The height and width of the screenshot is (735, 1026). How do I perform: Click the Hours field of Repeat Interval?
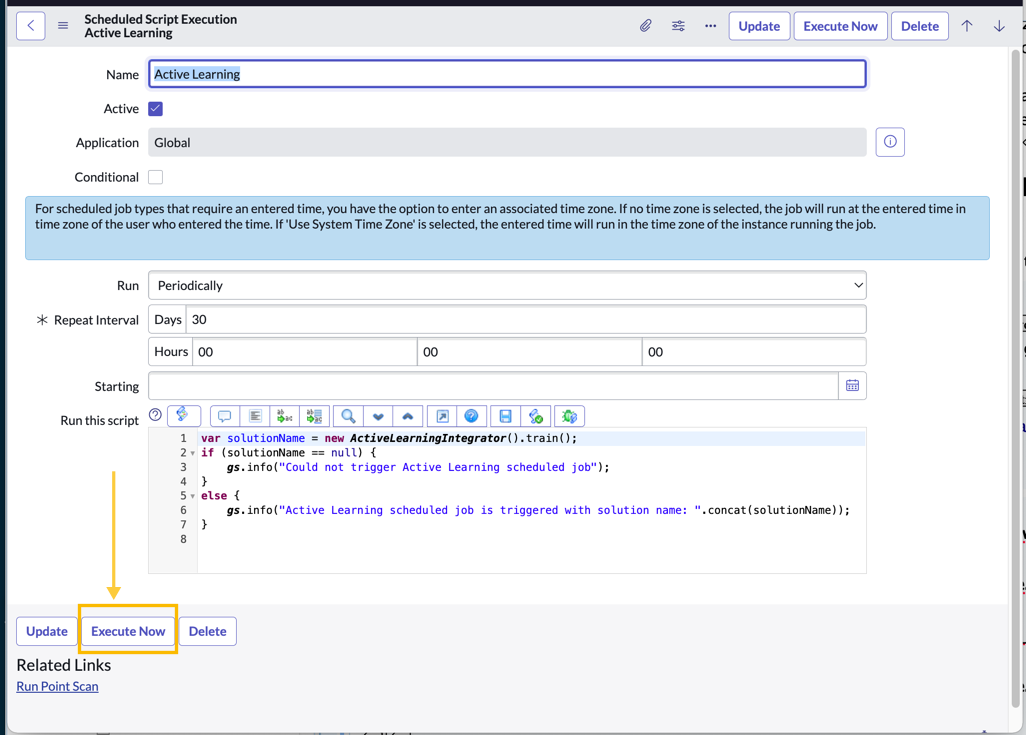pyautogui.click(x=304, y=352)
